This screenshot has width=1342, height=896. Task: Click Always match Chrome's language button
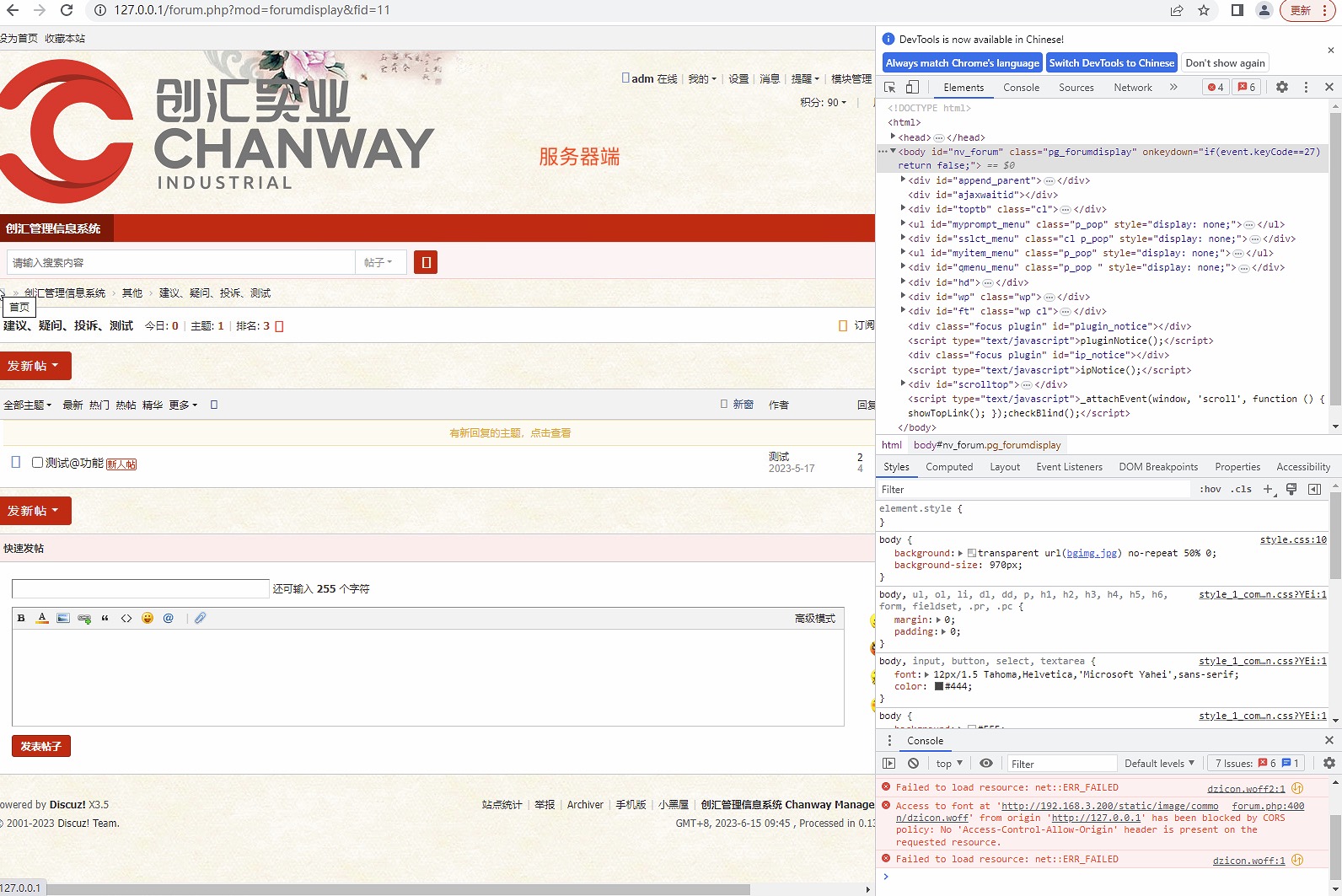click(963, 63)
